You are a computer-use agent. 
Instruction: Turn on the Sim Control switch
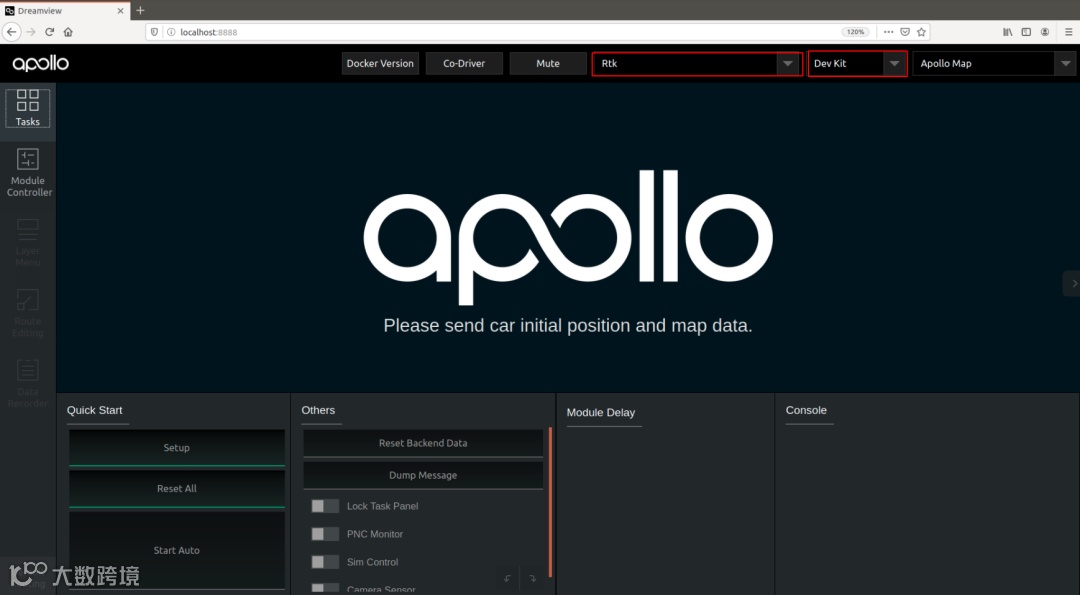click(324, 562)
